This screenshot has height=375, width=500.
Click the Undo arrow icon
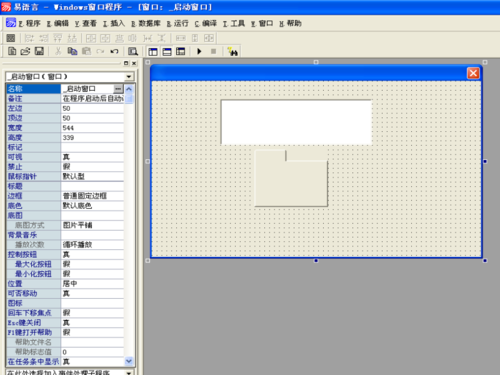coord(114,51)
